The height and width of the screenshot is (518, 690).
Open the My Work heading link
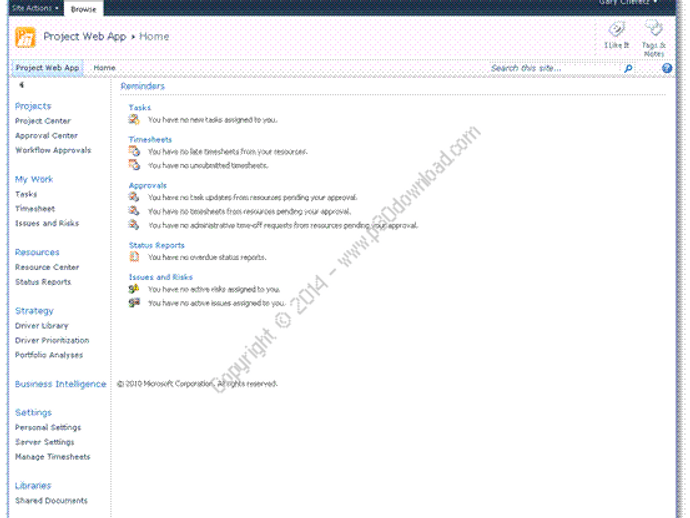pos(34,179)
